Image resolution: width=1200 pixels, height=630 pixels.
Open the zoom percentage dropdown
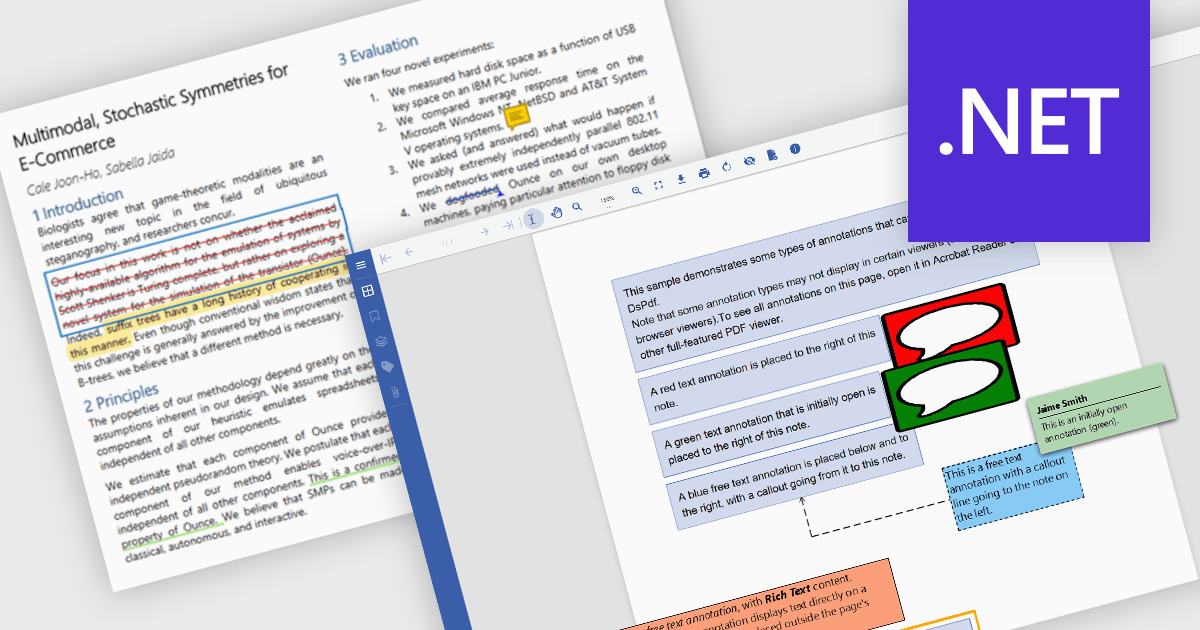pos(607,200)
